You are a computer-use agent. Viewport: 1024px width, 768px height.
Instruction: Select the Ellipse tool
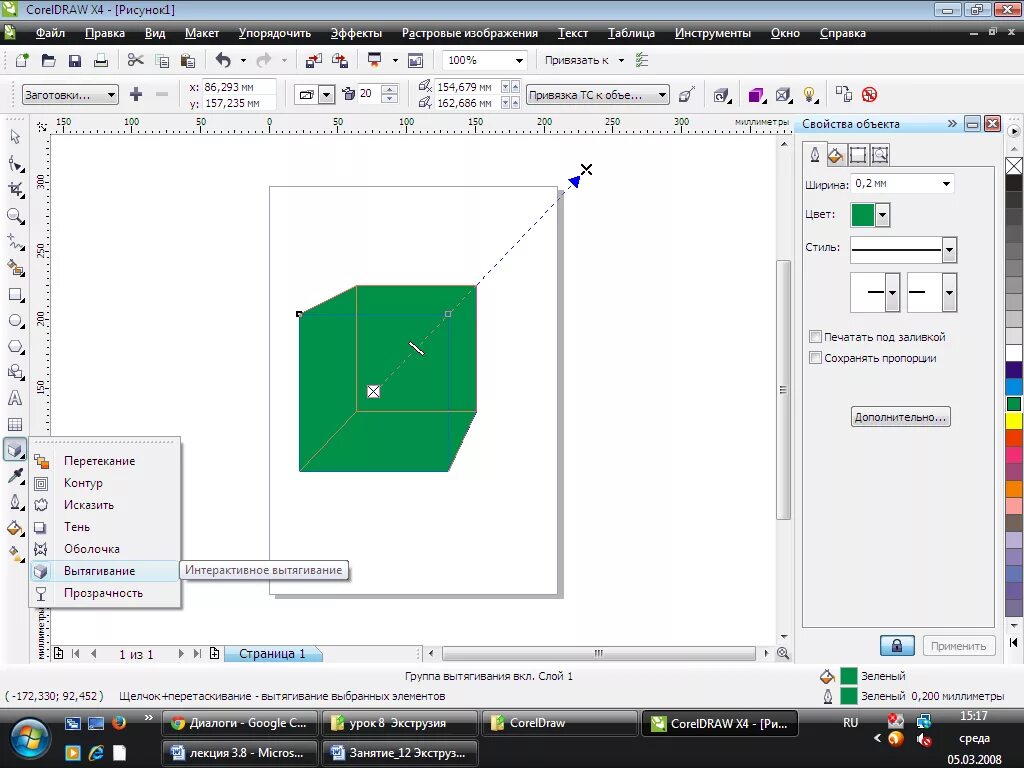click(15, 321)
